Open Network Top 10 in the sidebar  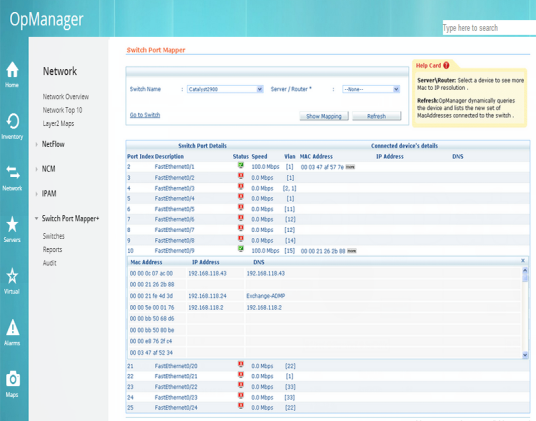62,110
